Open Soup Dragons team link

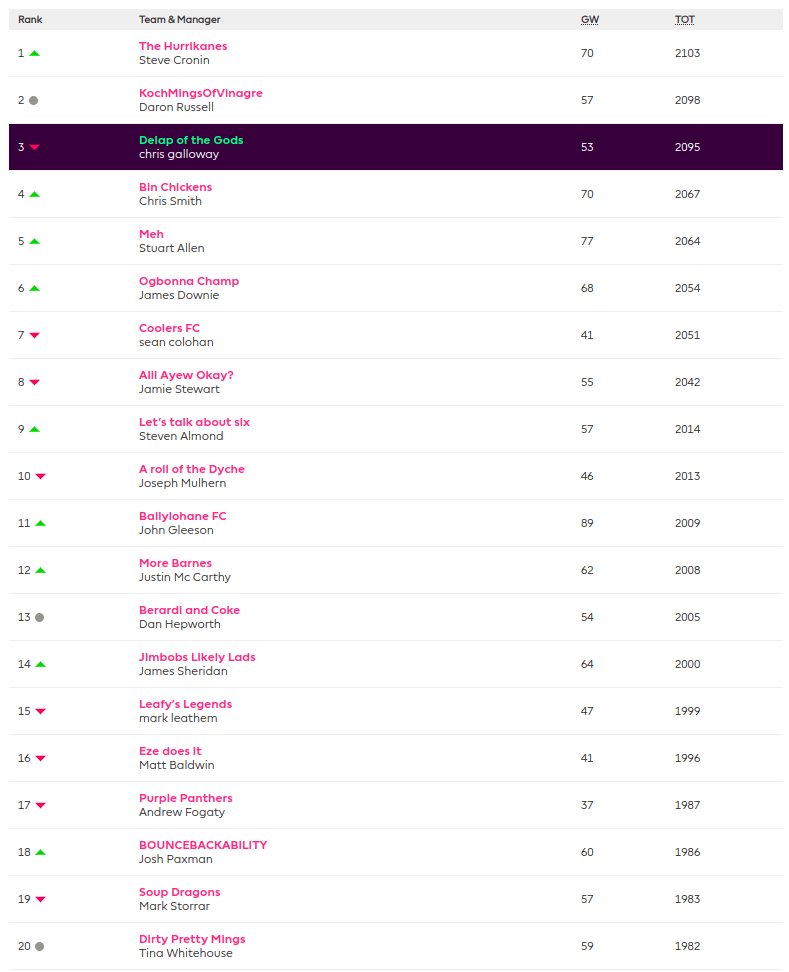pos(179,892)
